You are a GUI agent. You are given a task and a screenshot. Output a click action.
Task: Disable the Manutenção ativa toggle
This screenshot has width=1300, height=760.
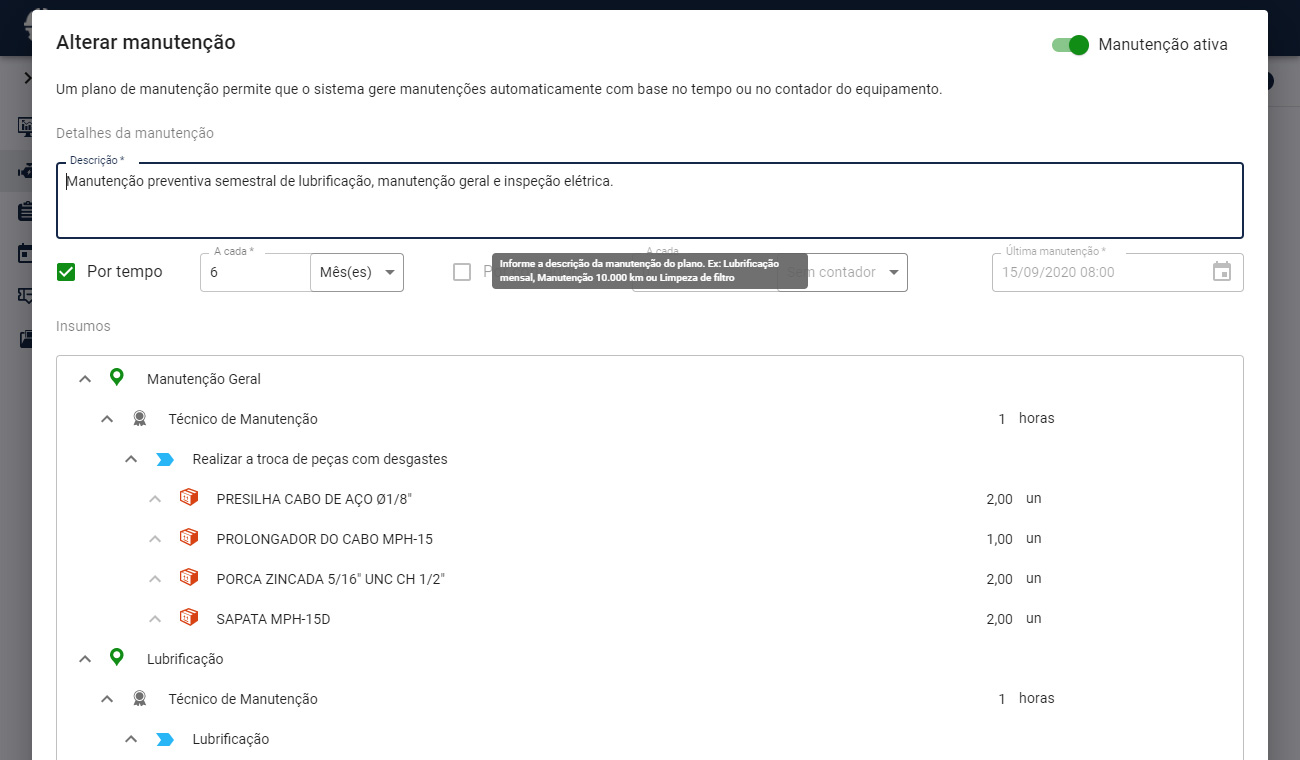coord(1069,45)
